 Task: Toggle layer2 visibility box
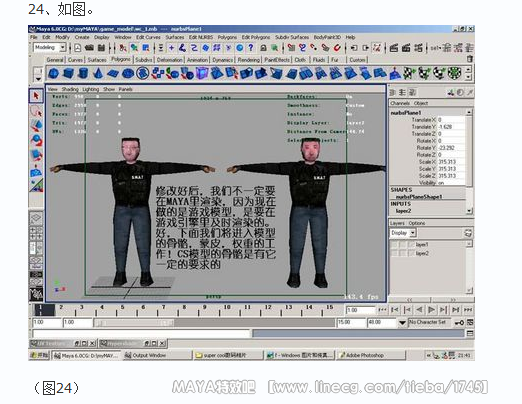point(394,254)
